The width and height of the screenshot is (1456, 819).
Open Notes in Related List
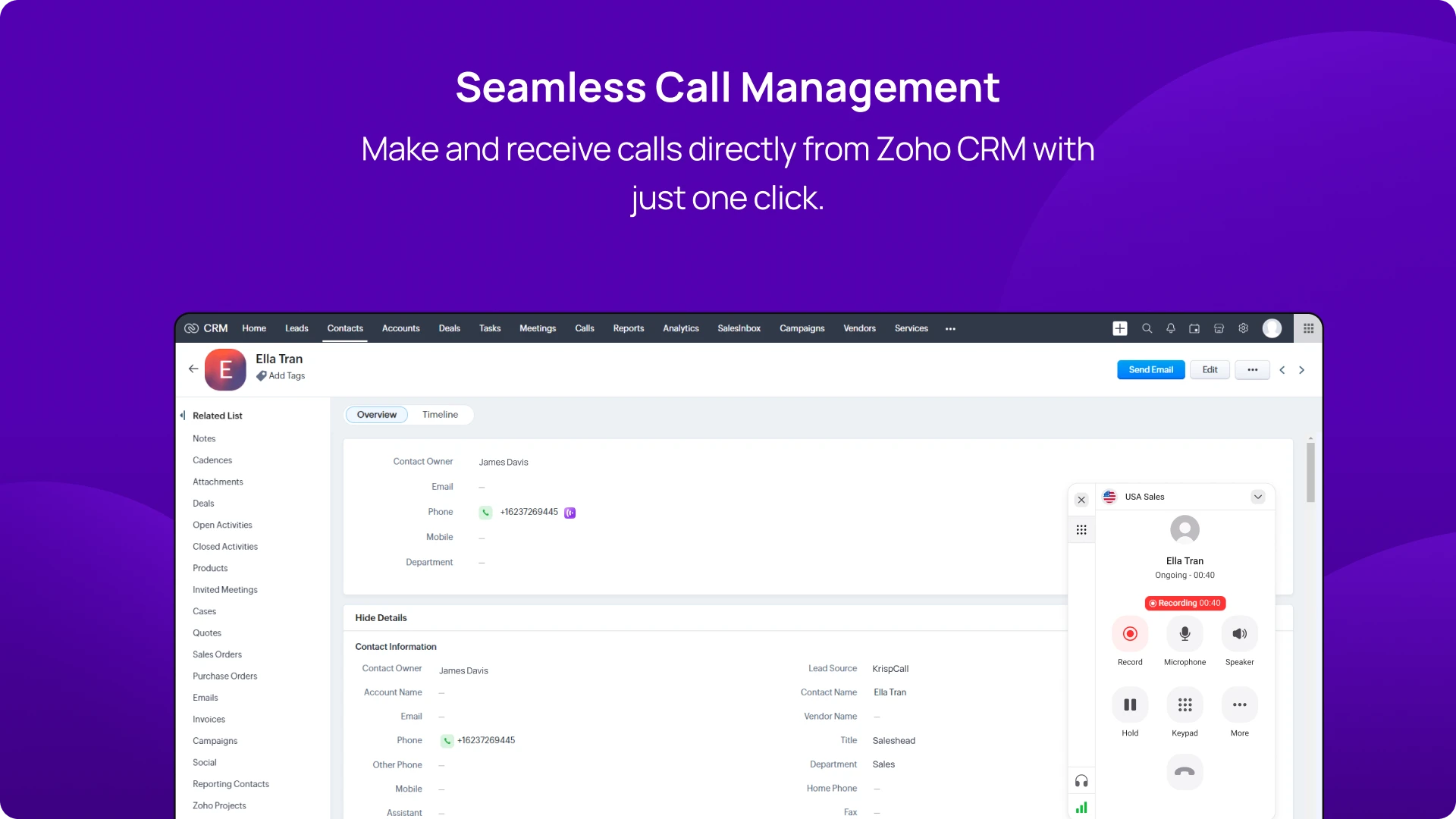[204, 439]
